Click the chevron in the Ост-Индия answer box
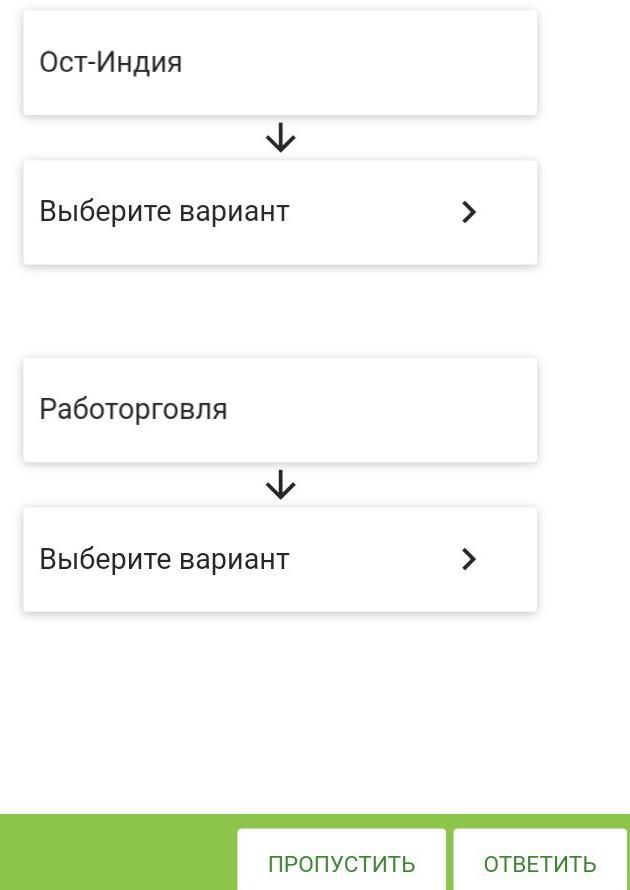The height and width of the screenshot is (890, 630). click(x=469, y=212)
